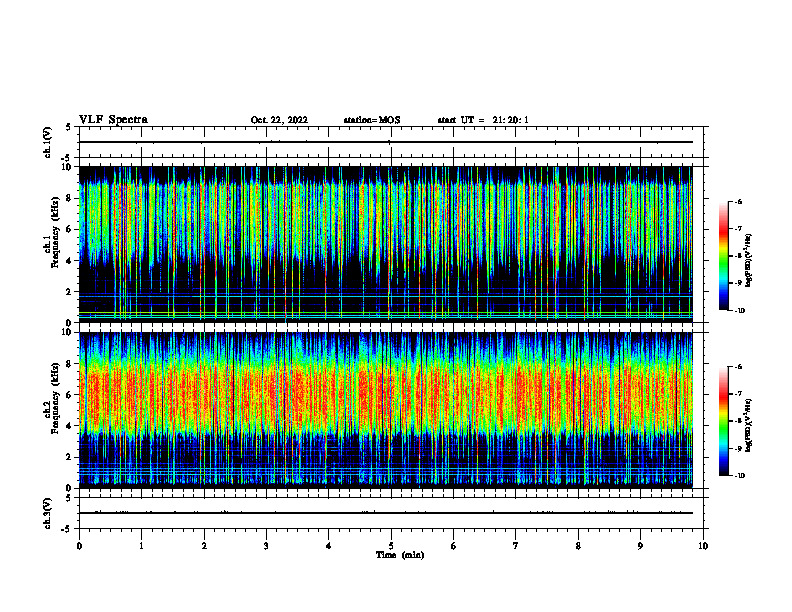The height and width of the screenshot is (612, 792).
Task: Click the ch.3 voltage waveform trace
Action: pos(385,513)
